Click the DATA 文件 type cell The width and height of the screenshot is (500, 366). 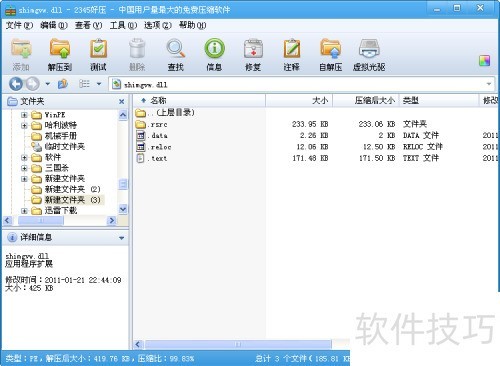coord(421,135)
